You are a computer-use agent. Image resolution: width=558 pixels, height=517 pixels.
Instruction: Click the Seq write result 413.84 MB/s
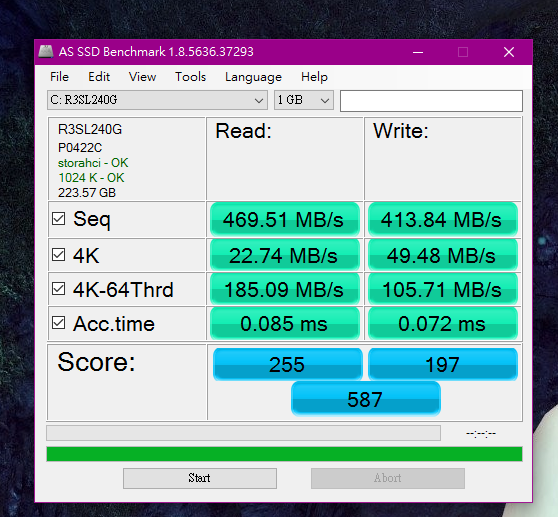pos(443,219)
